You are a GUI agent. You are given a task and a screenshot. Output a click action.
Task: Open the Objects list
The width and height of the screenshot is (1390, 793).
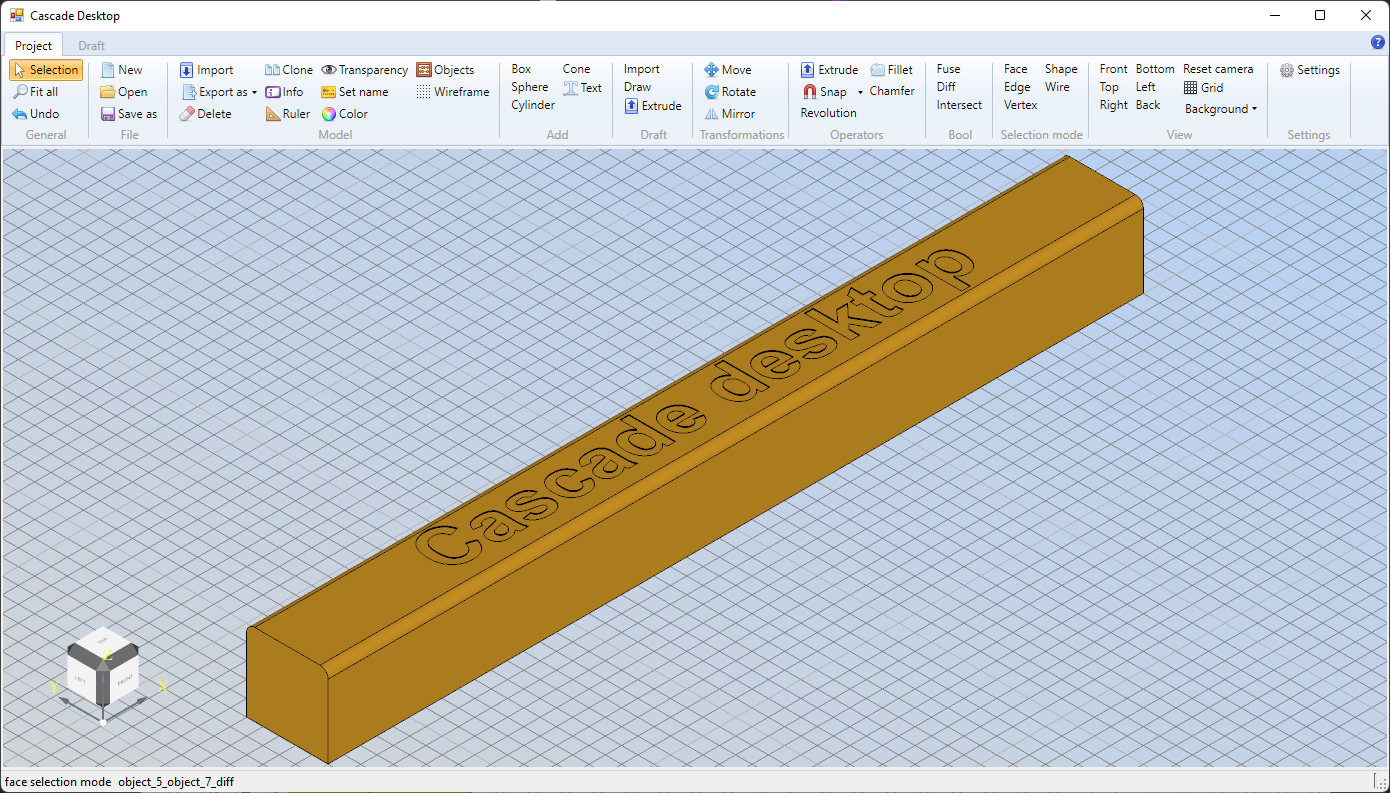pyautogui.click(x=445, y=70)
